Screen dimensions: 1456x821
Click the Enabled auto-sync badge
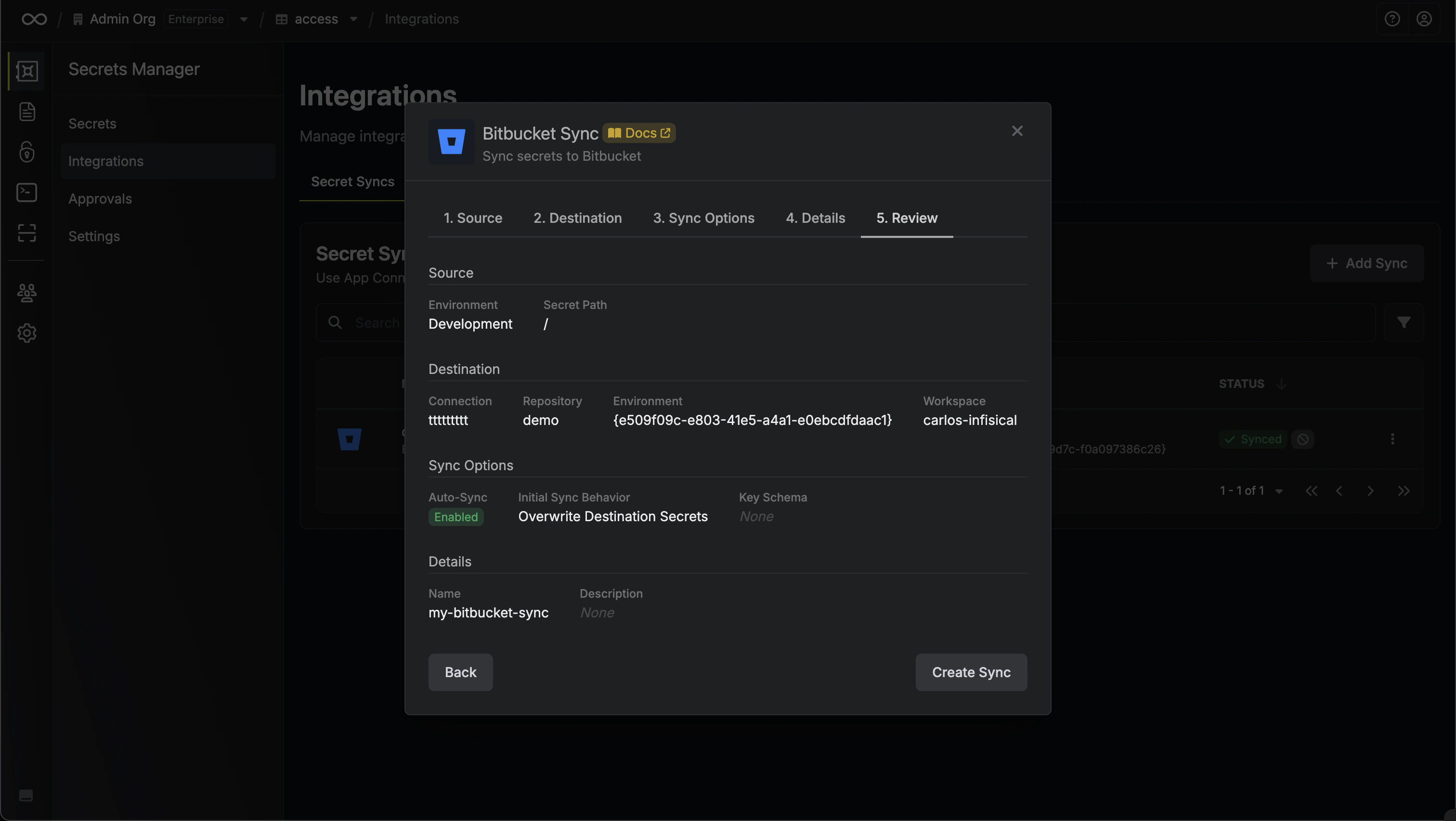point(455,517)
